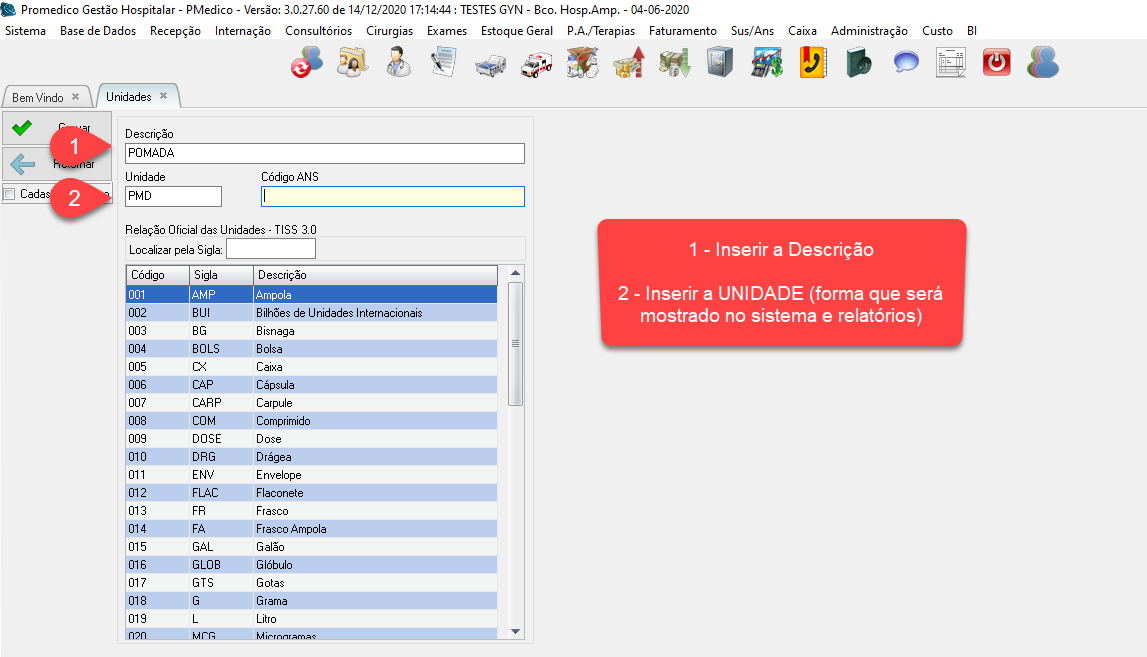
Task: Click the phone book icon
Action: pyautogui.click(x=812, y=62)
